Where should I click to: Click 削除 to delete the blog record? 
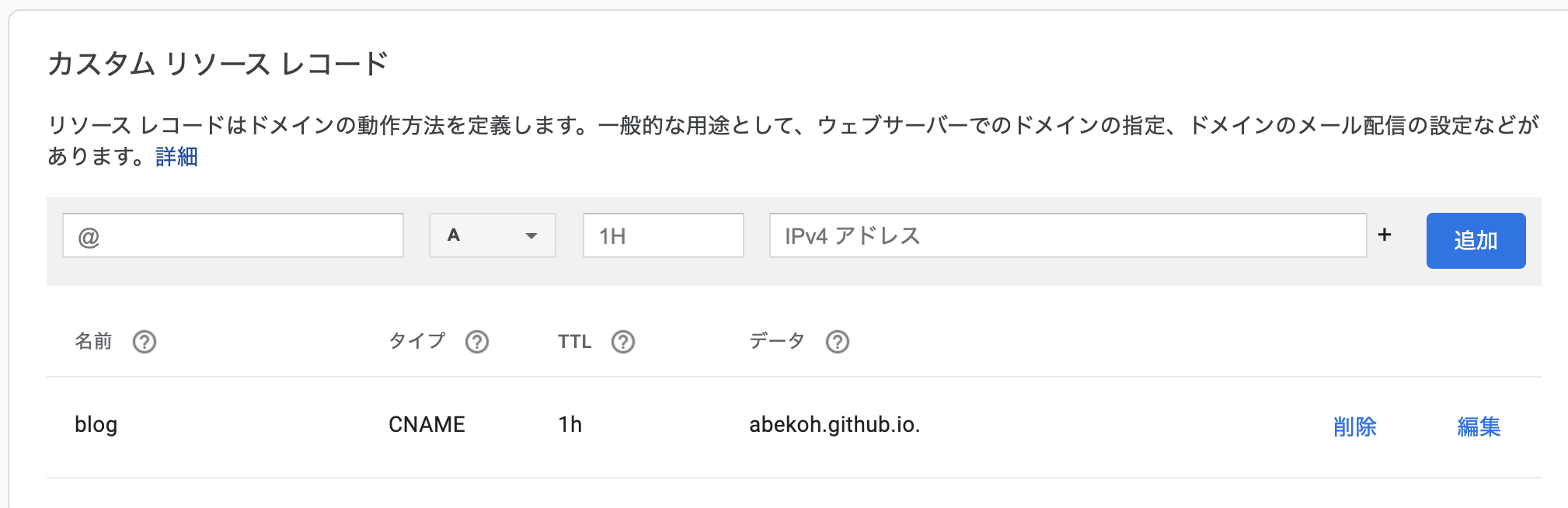(1356, 426)
